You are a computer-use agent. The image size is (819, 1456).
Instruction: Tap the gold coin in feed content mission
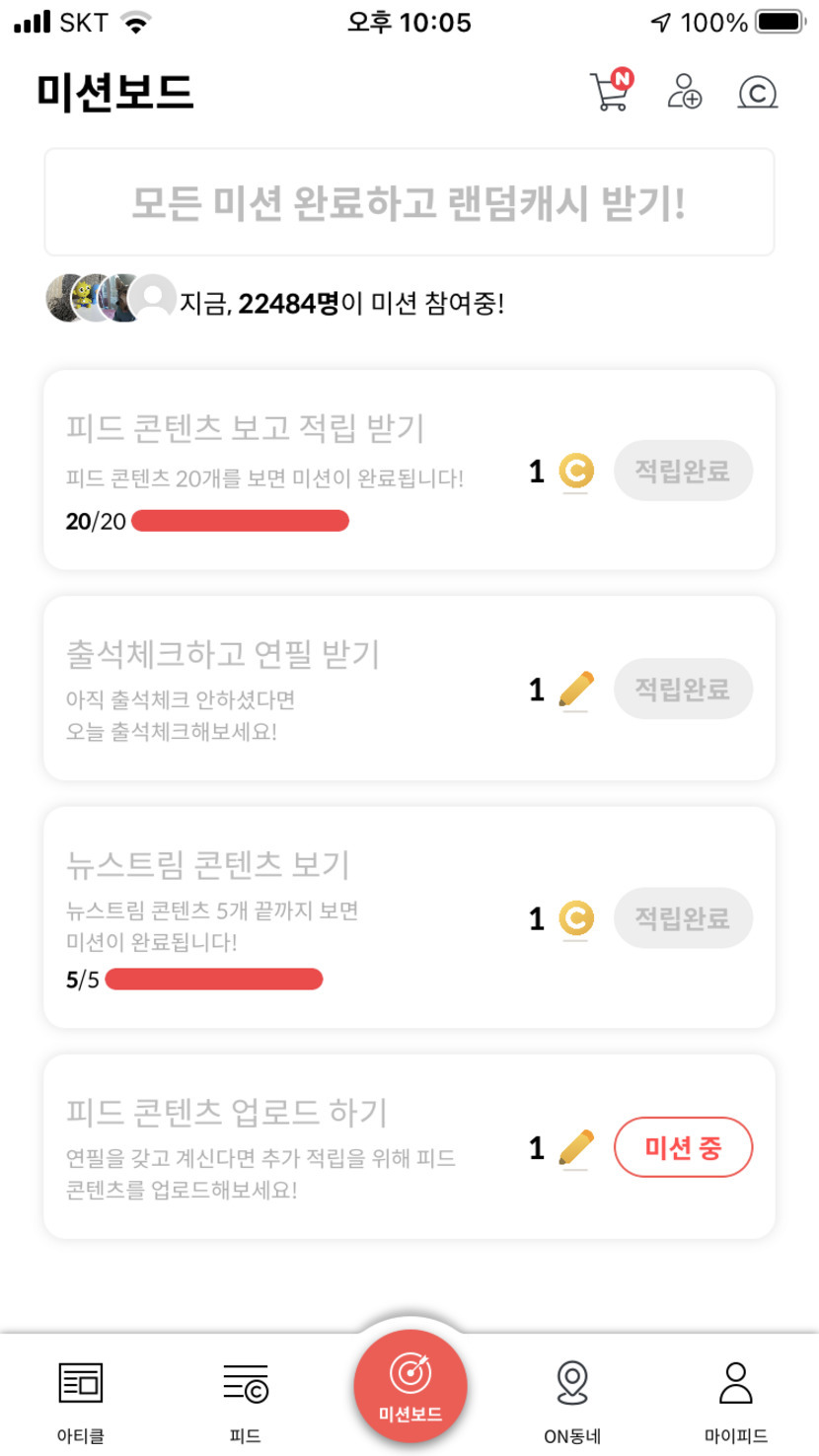[x=576, y=472]
